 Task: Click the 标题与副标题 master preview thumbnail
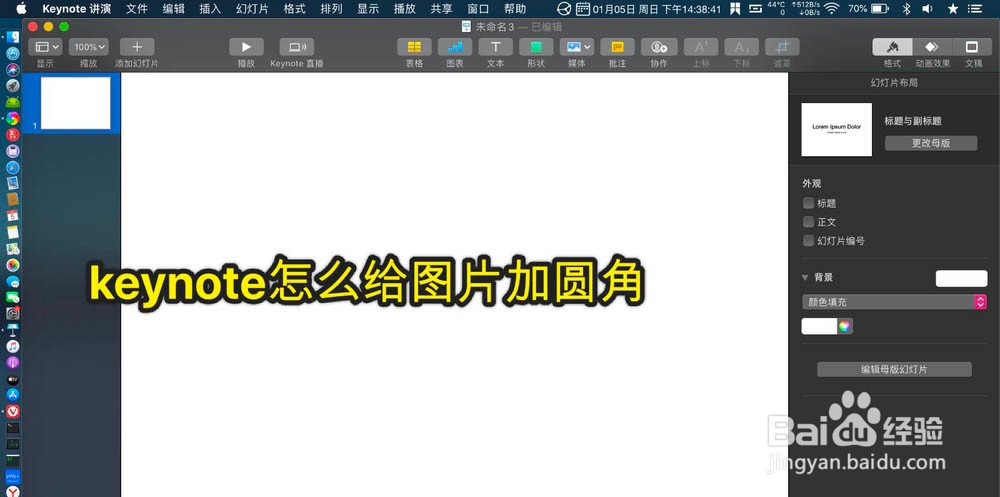(x=836, y=130)
